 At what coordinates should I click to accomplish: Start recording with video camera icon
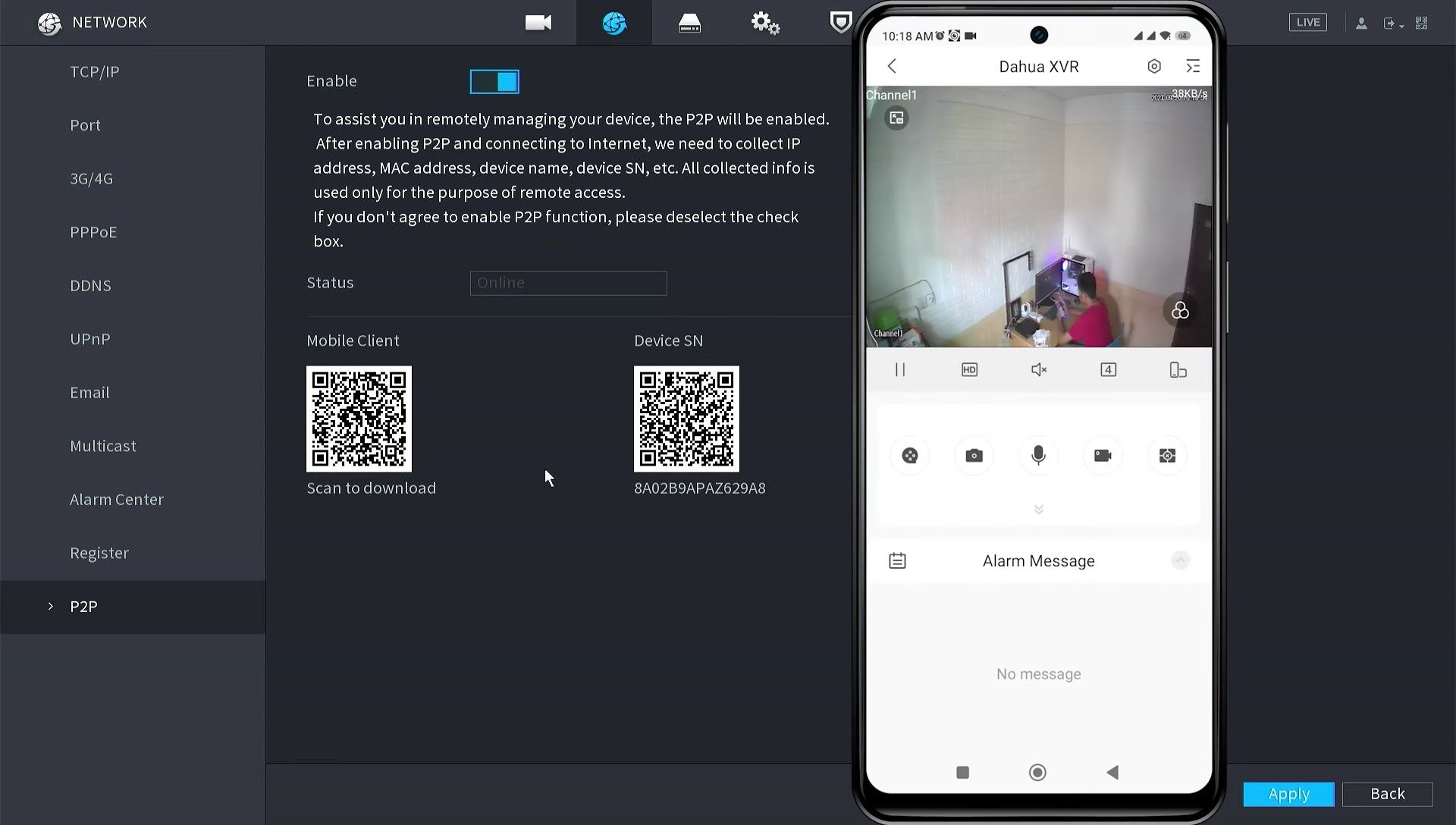1103,456
